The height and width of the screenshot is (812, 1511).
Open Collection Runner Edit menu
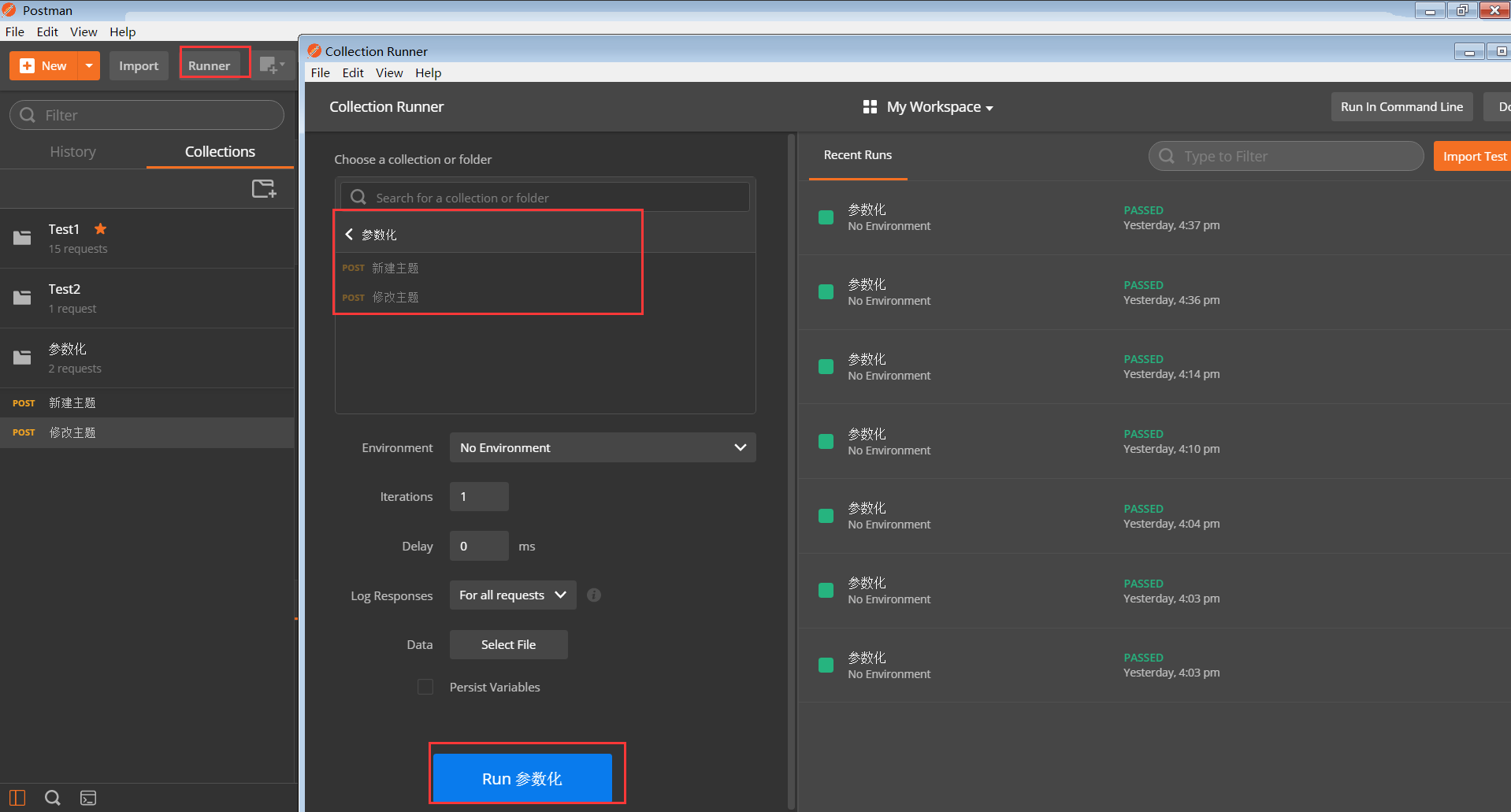point(353,72)
